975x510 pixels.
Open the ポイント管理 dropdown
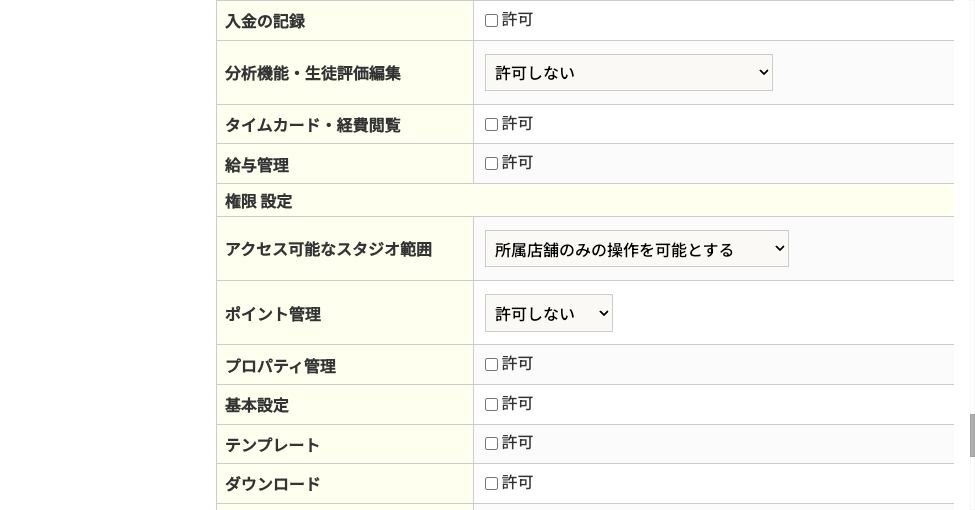548,314
